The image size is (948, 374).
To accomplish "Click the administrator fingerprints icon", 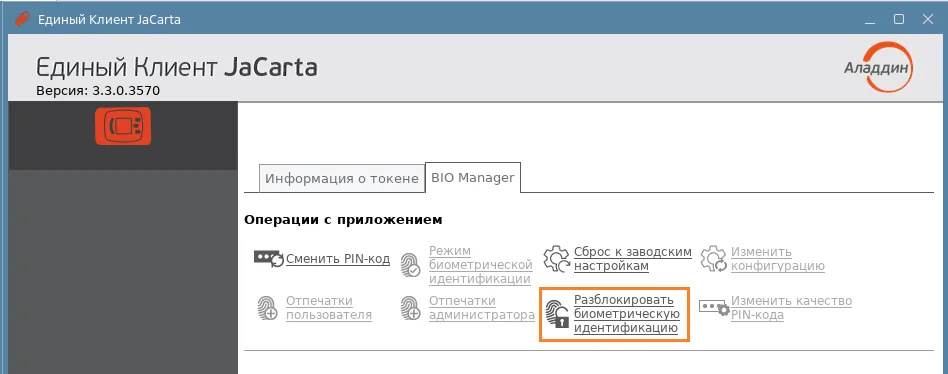I will pyautogui.click(x=411, y=308).
